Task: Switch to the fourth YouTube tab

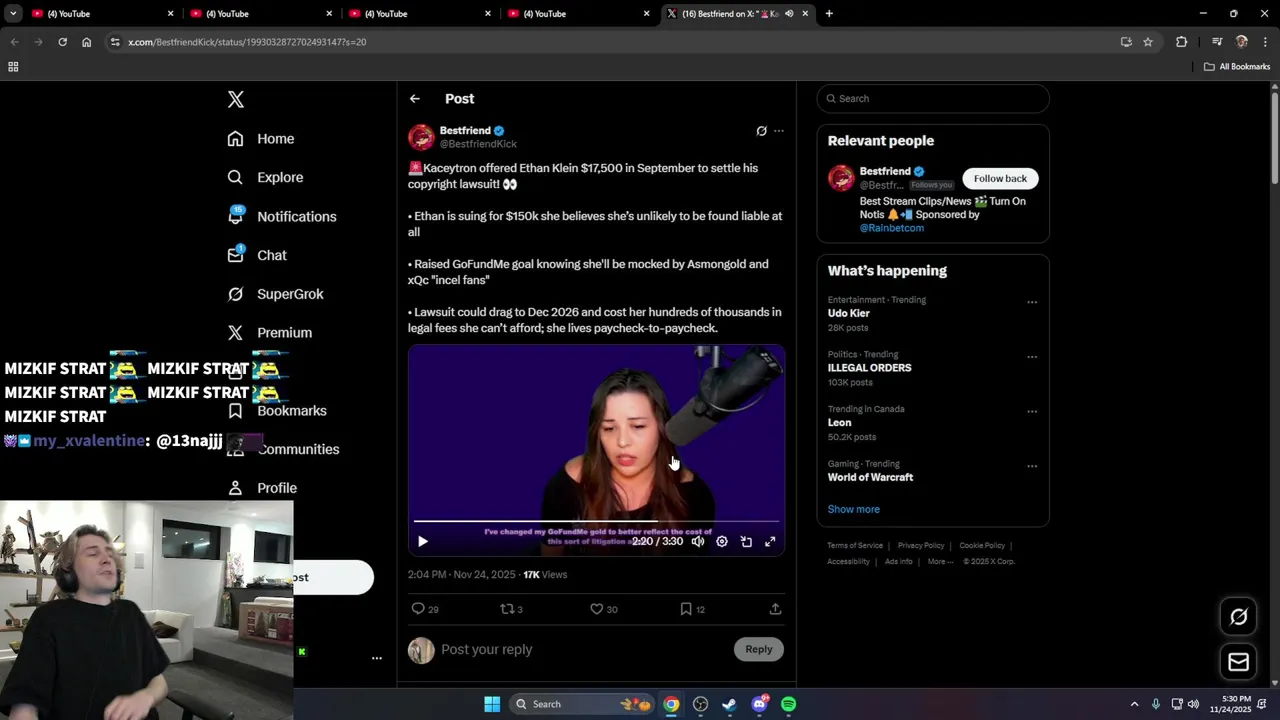Action: [x=578, y=13]
